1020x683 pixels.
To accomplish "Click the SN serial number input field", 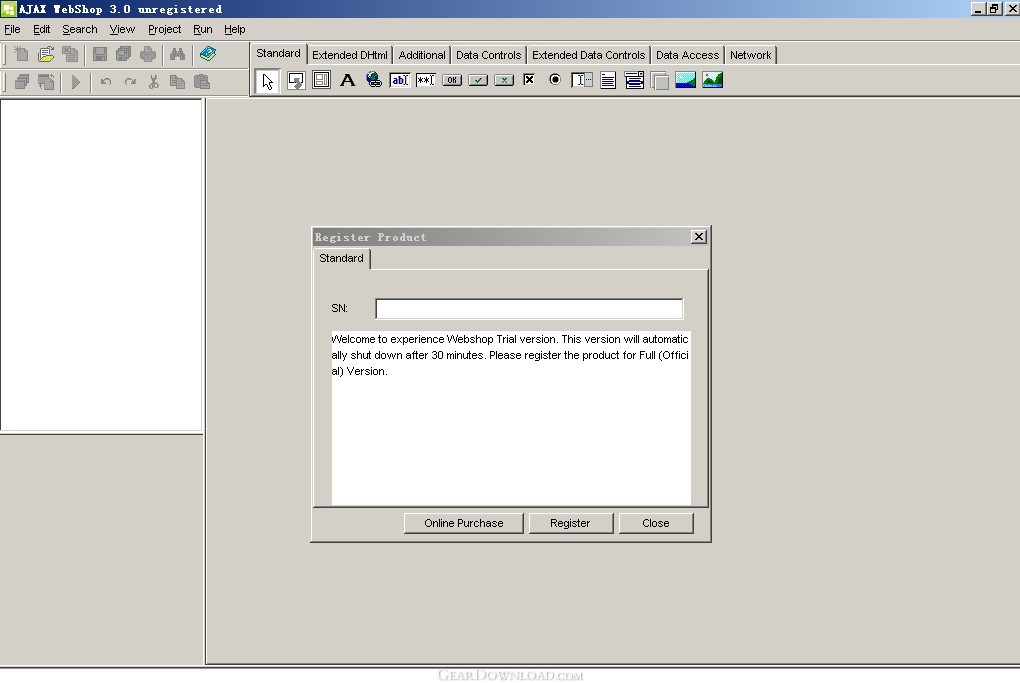I will point(530,308).
